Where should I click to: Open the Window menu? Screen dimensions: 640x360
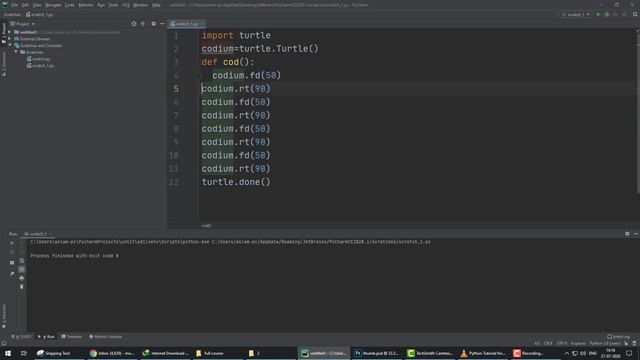[141, 5]
